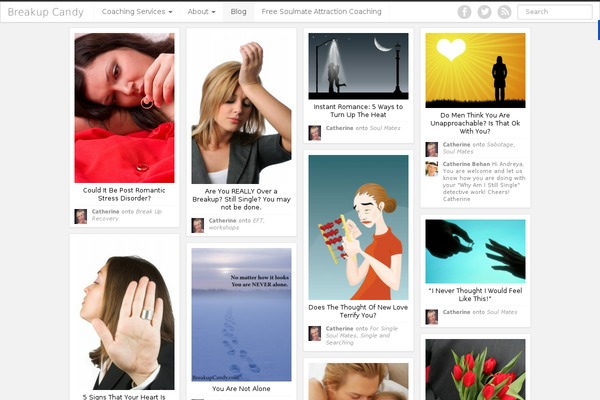Click the woman holding ring thumbnail
Image resolution: width=600 pixels, height=400 pixels.
click(124, 108)
